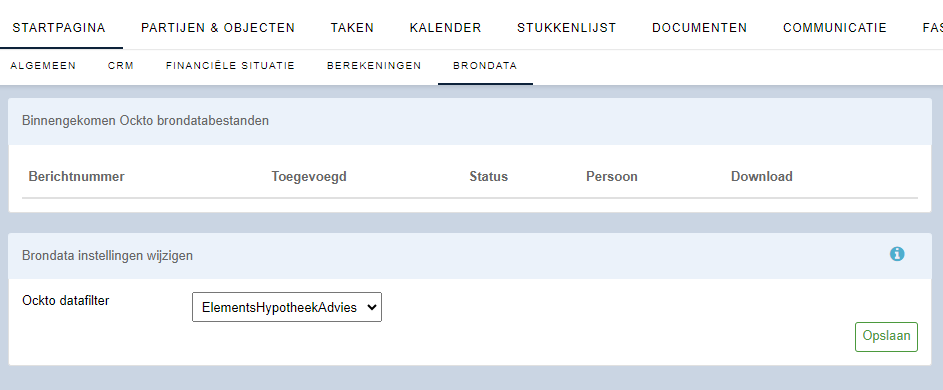Switch to the Communicatie tab

click(x=835, y=28)
